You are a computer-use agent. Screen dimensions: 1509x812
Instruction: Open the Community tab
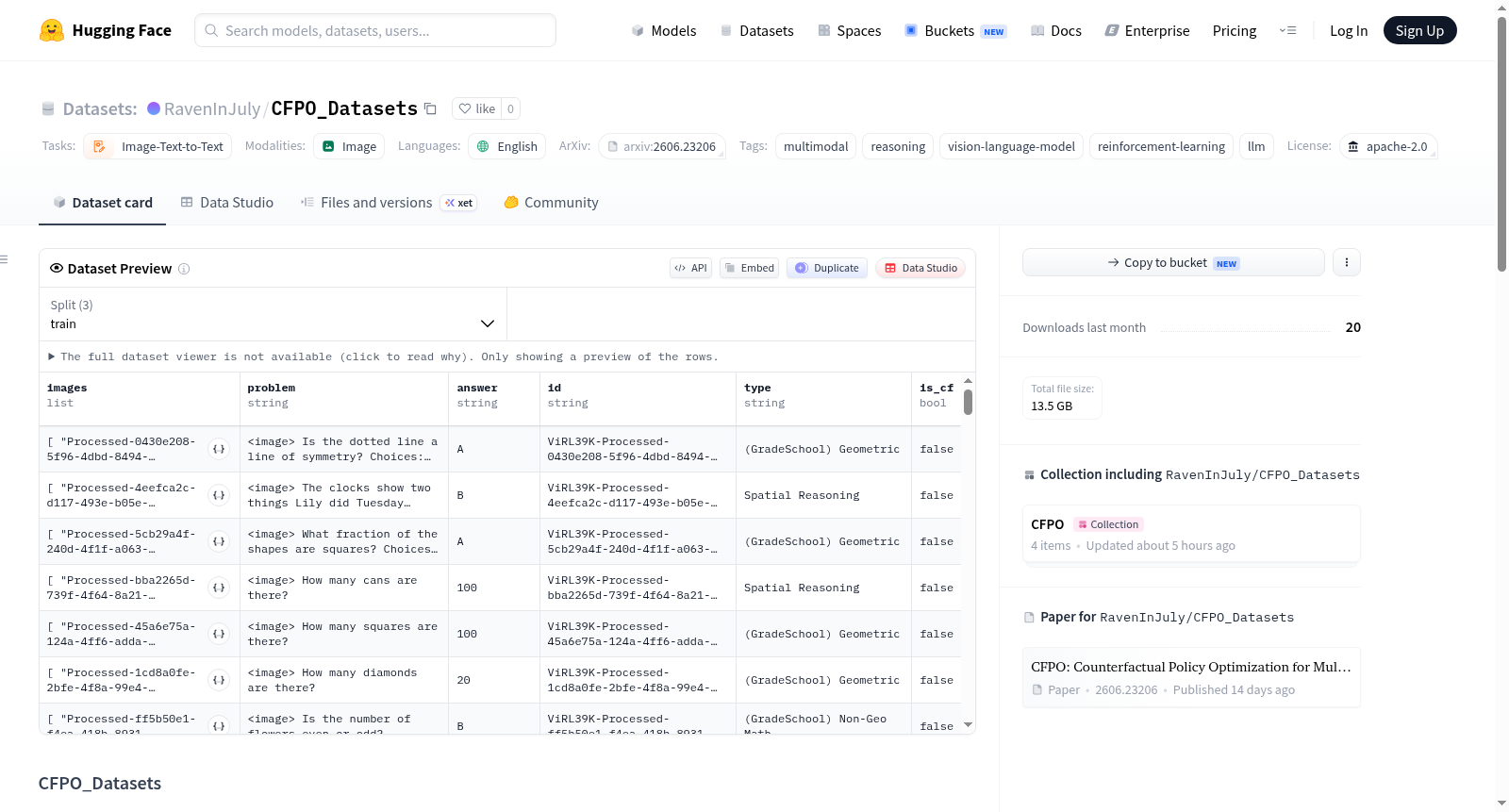[x=551, y=202]
